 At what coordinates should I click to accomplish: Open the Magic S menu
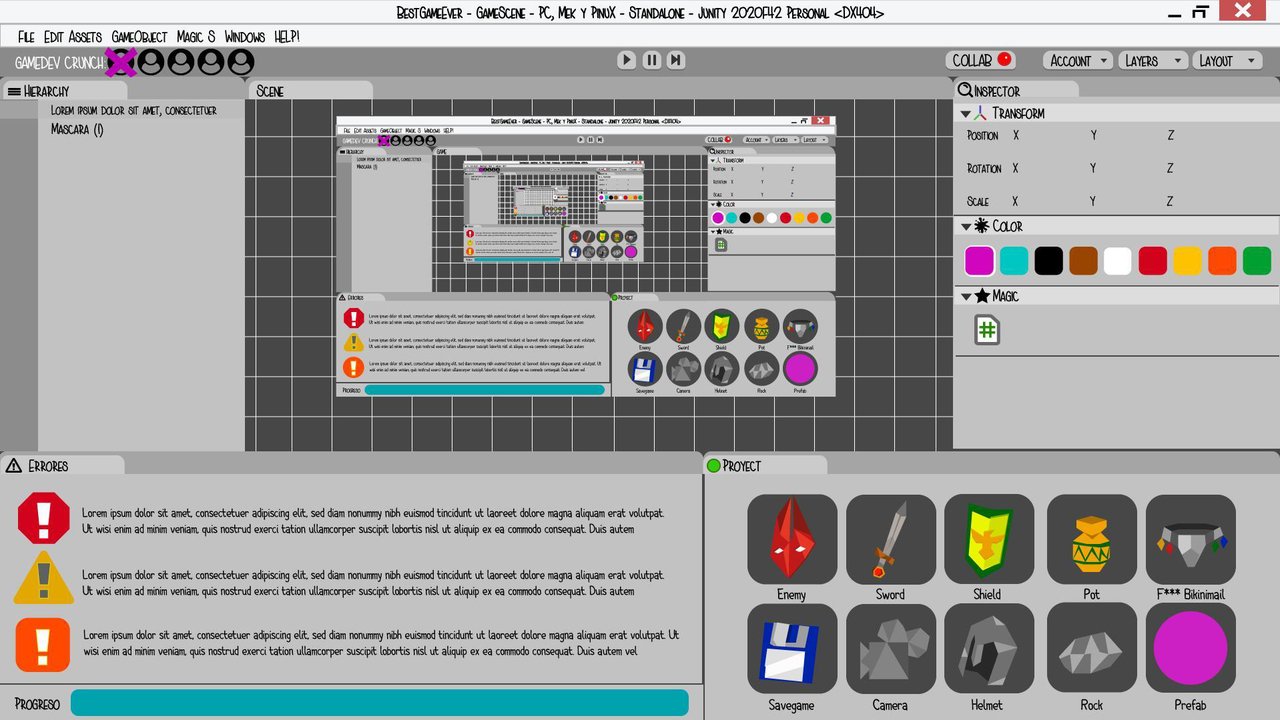click(196, 37)
